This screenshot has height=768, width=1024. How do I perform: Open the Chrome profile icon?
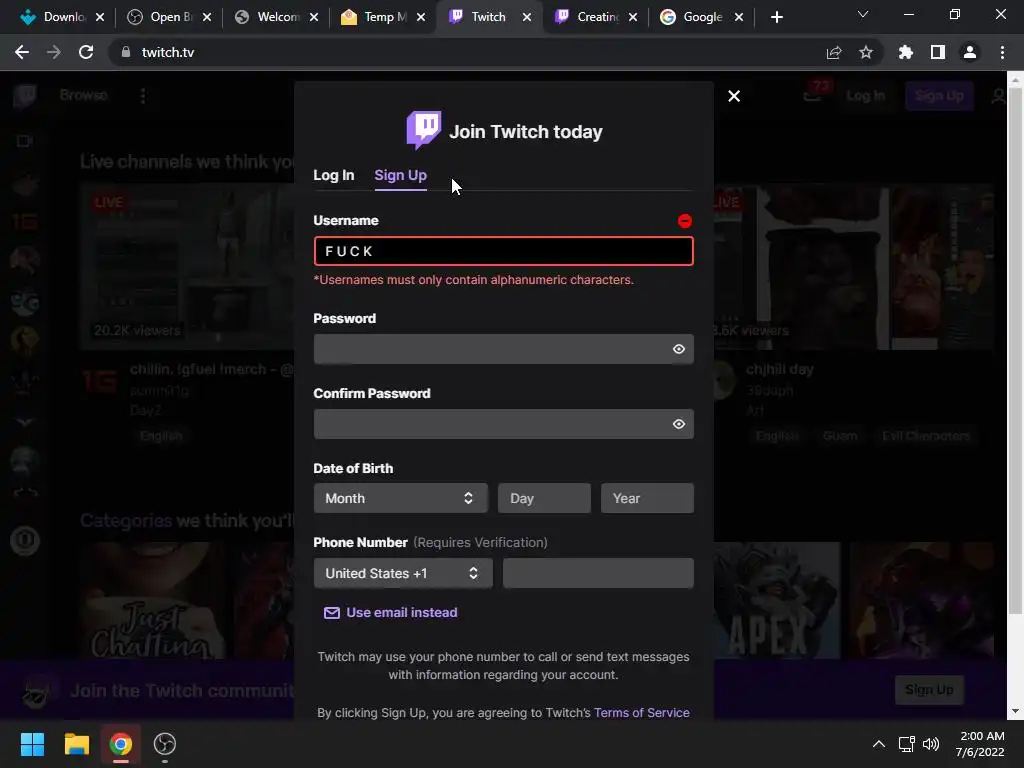tap(970, 52)
